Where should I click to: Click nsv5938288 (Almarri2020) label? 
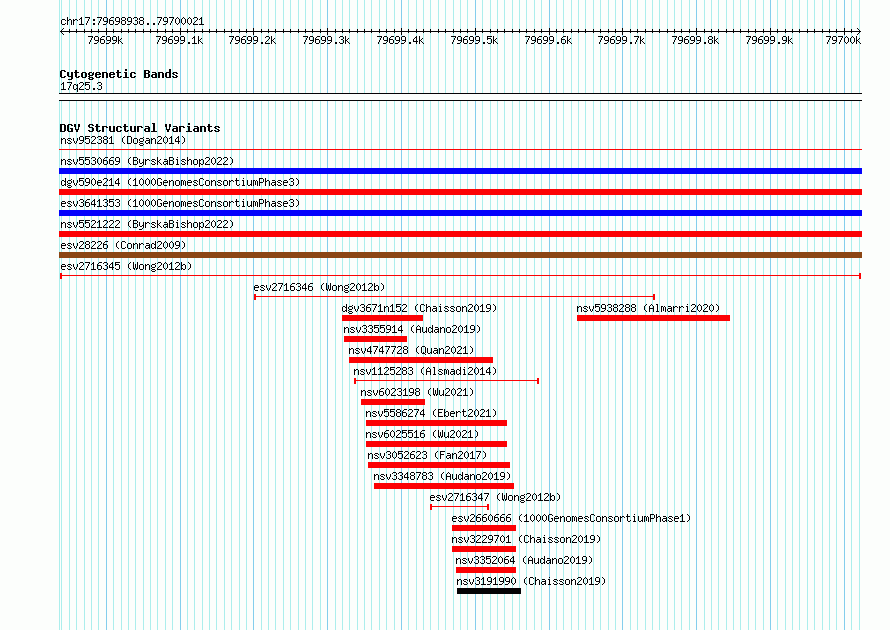coord(648,308)
